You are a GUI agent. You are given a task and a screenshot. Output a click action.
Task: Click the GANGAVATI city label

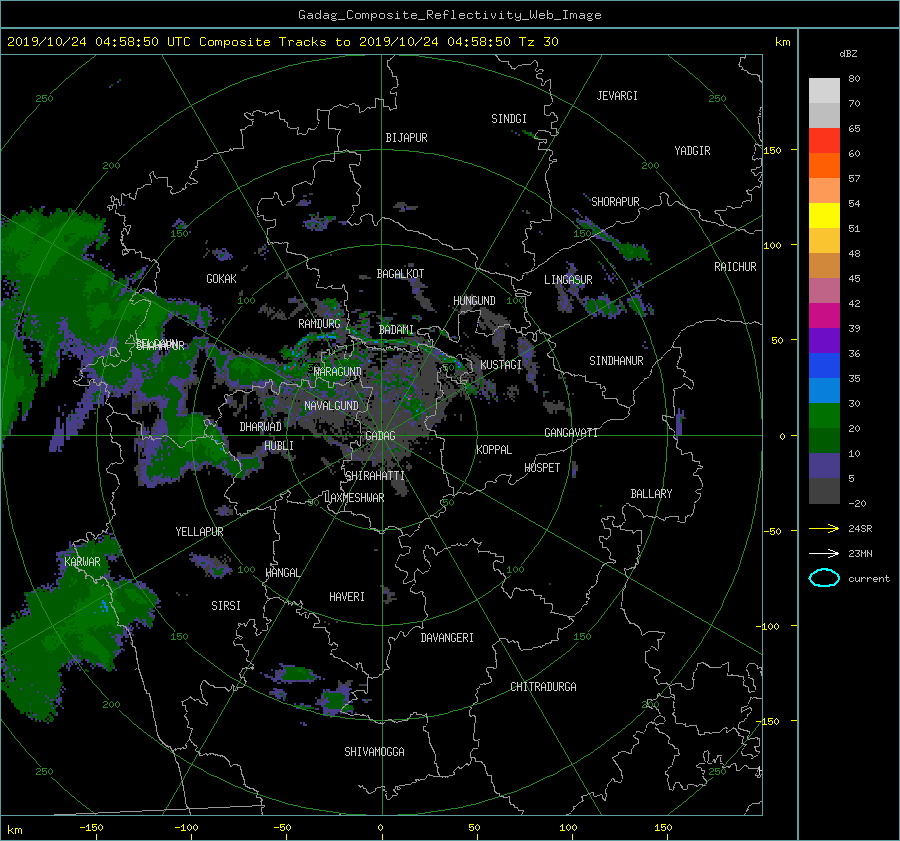click(571, 433)
